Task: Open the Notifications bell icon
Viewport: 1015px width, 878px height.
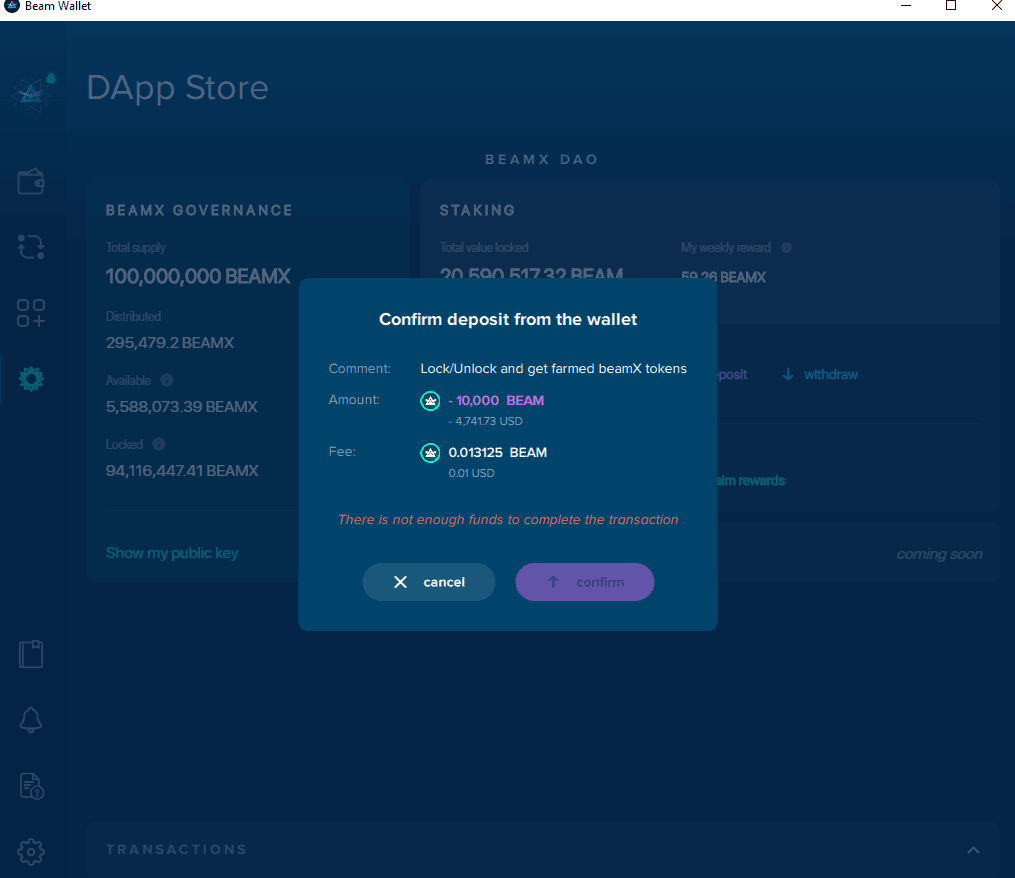Action: [x=31, y=720]
